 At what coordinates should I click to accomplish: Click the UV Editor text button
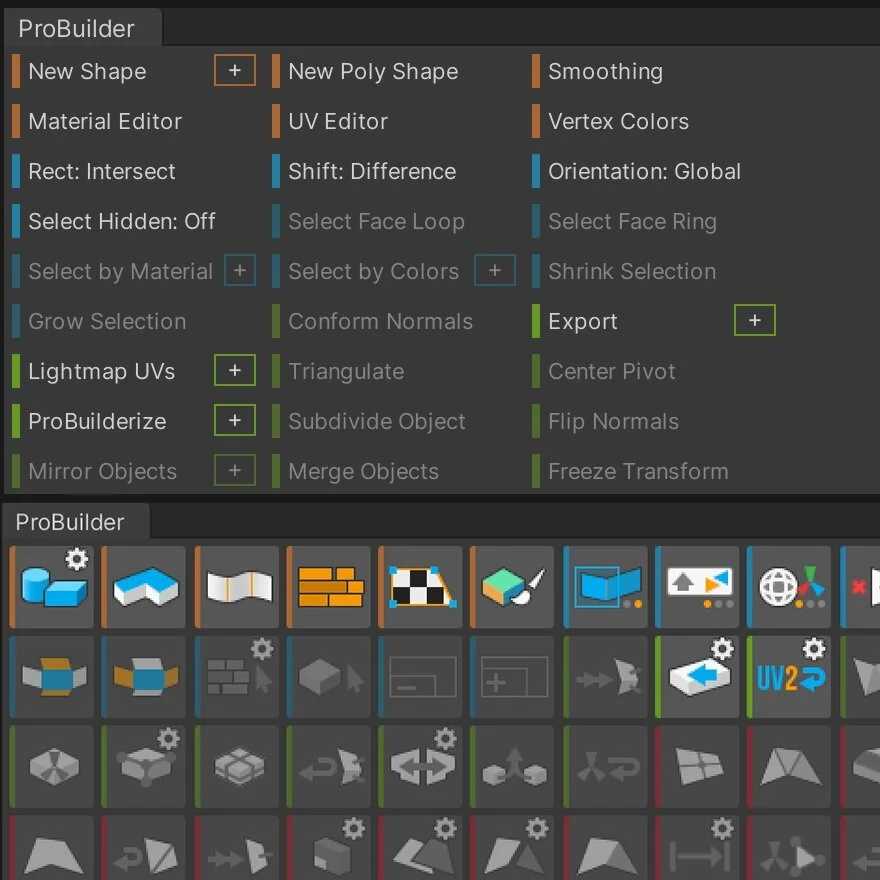click(338, 121)
